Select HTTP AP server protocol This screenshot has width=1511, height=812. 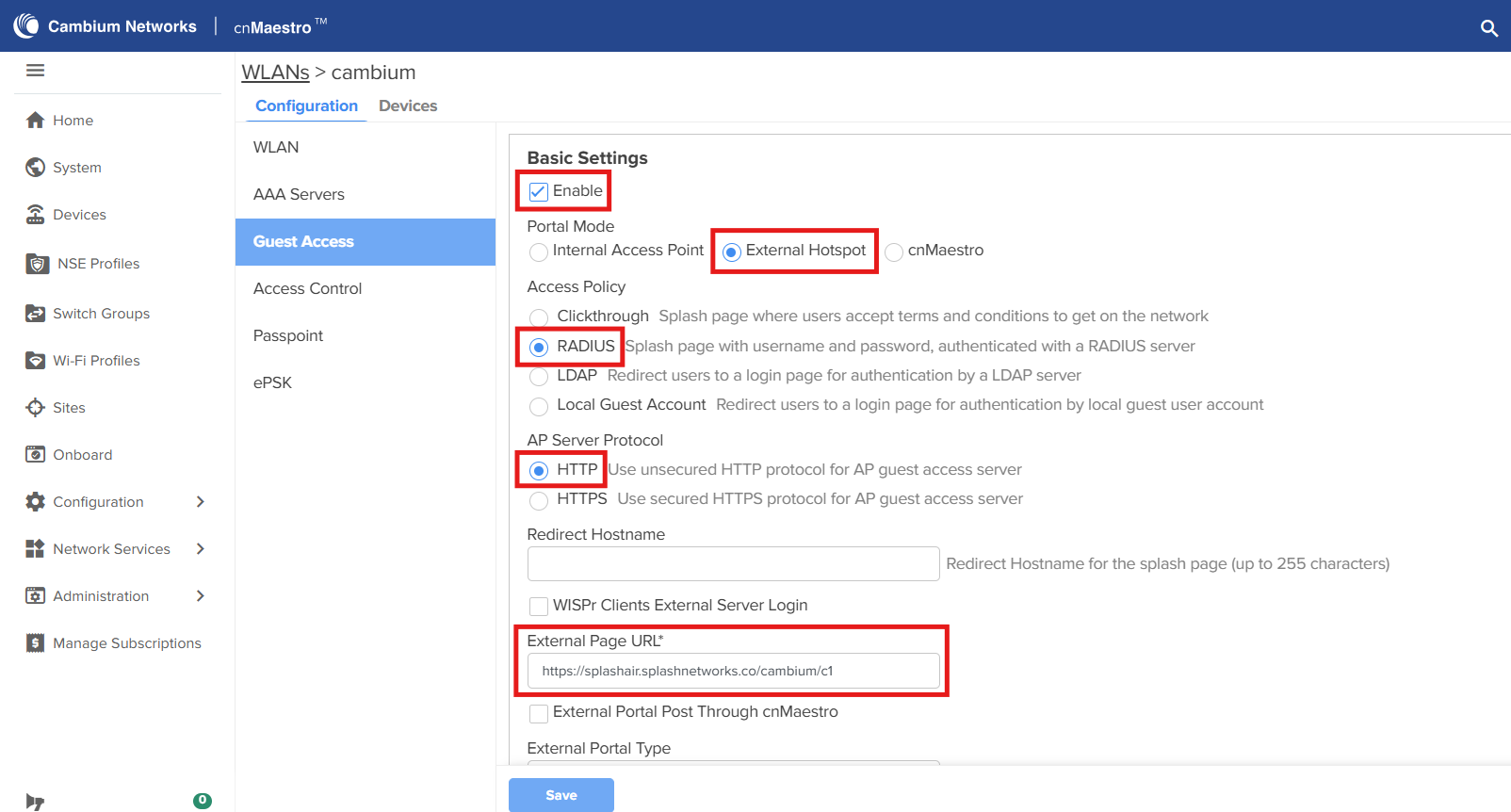(539, 470)
